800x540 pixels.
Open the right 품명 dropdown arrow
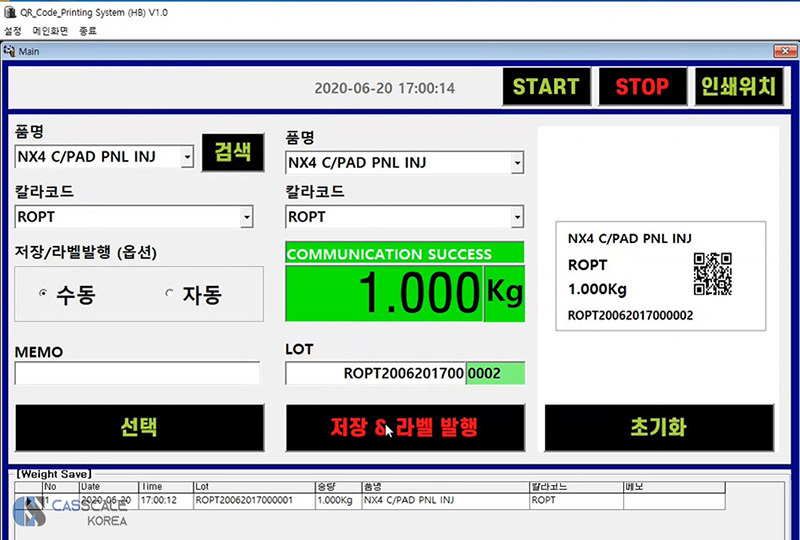pos(516,162)
